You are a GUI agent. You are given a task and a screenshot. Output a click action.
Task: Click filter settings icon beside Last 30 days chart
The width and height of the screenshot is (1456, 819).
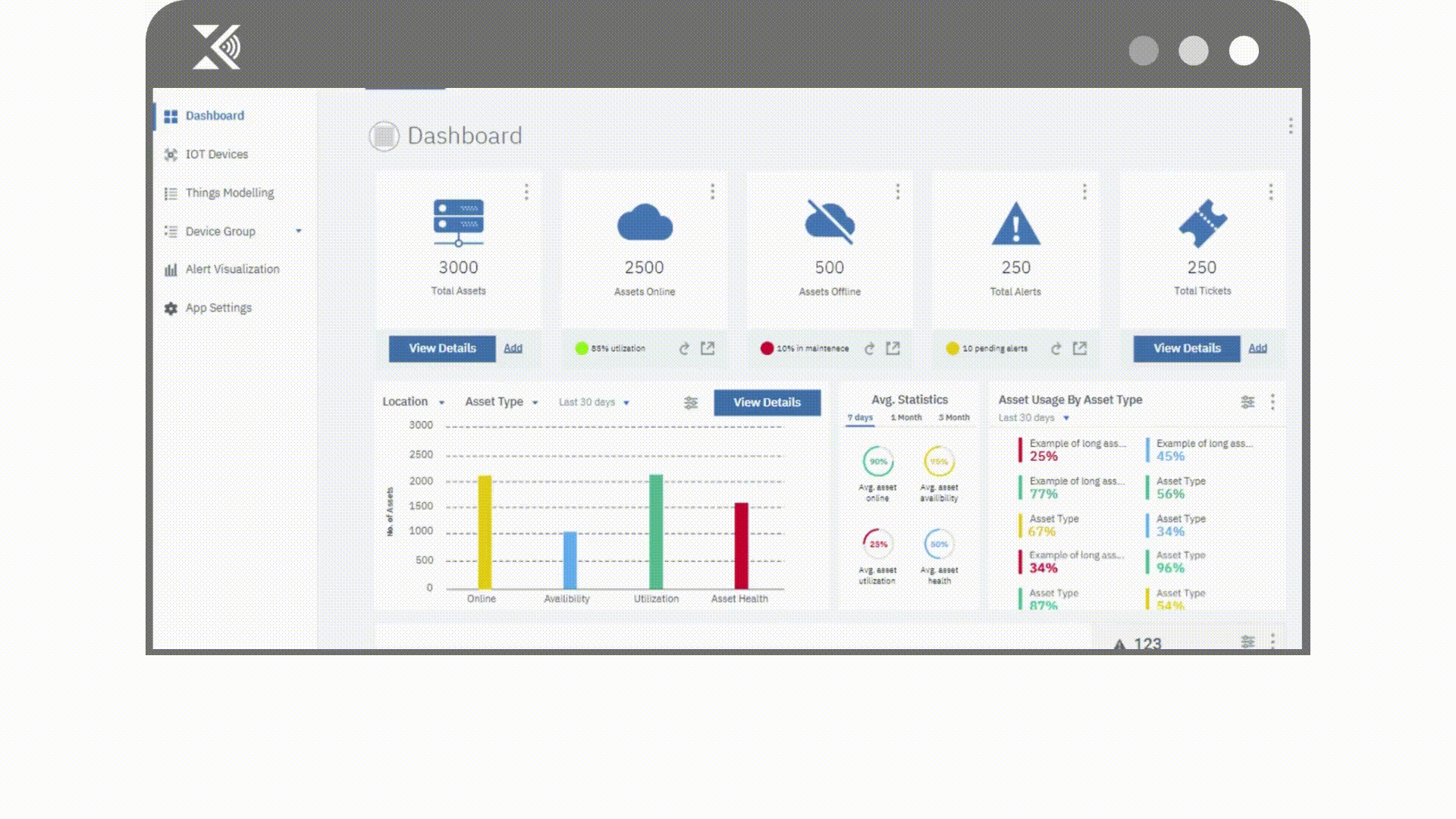[690, 403]
